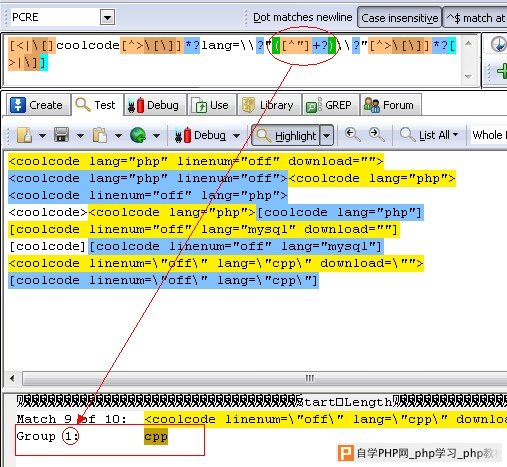Click the plain <coolcode> text in test area
Image resolution: width=507 pixels, height=467 pixels.
click(48, 212)
